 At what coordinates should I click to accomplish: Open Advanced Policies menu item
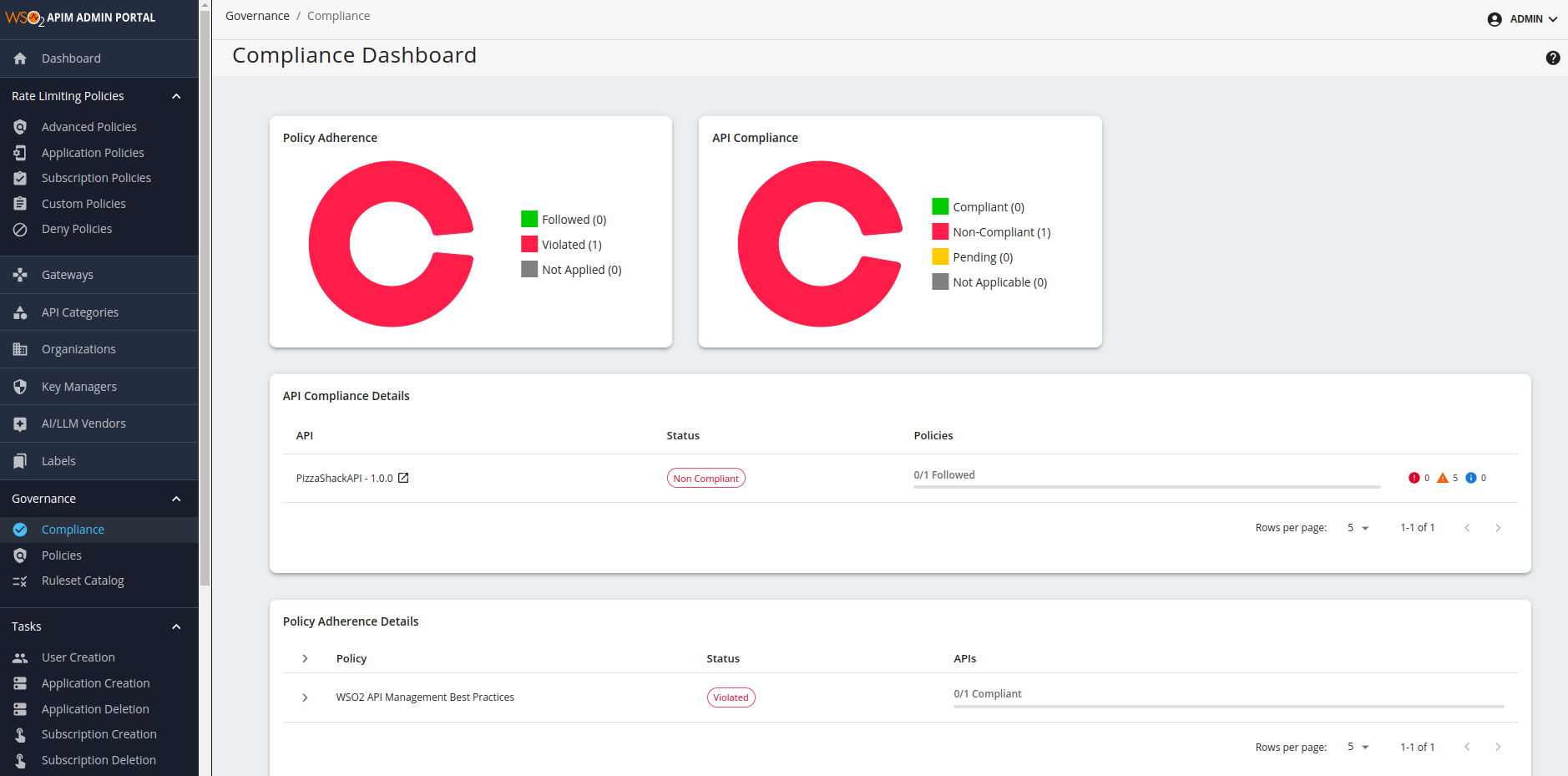(x=99, y=127)
